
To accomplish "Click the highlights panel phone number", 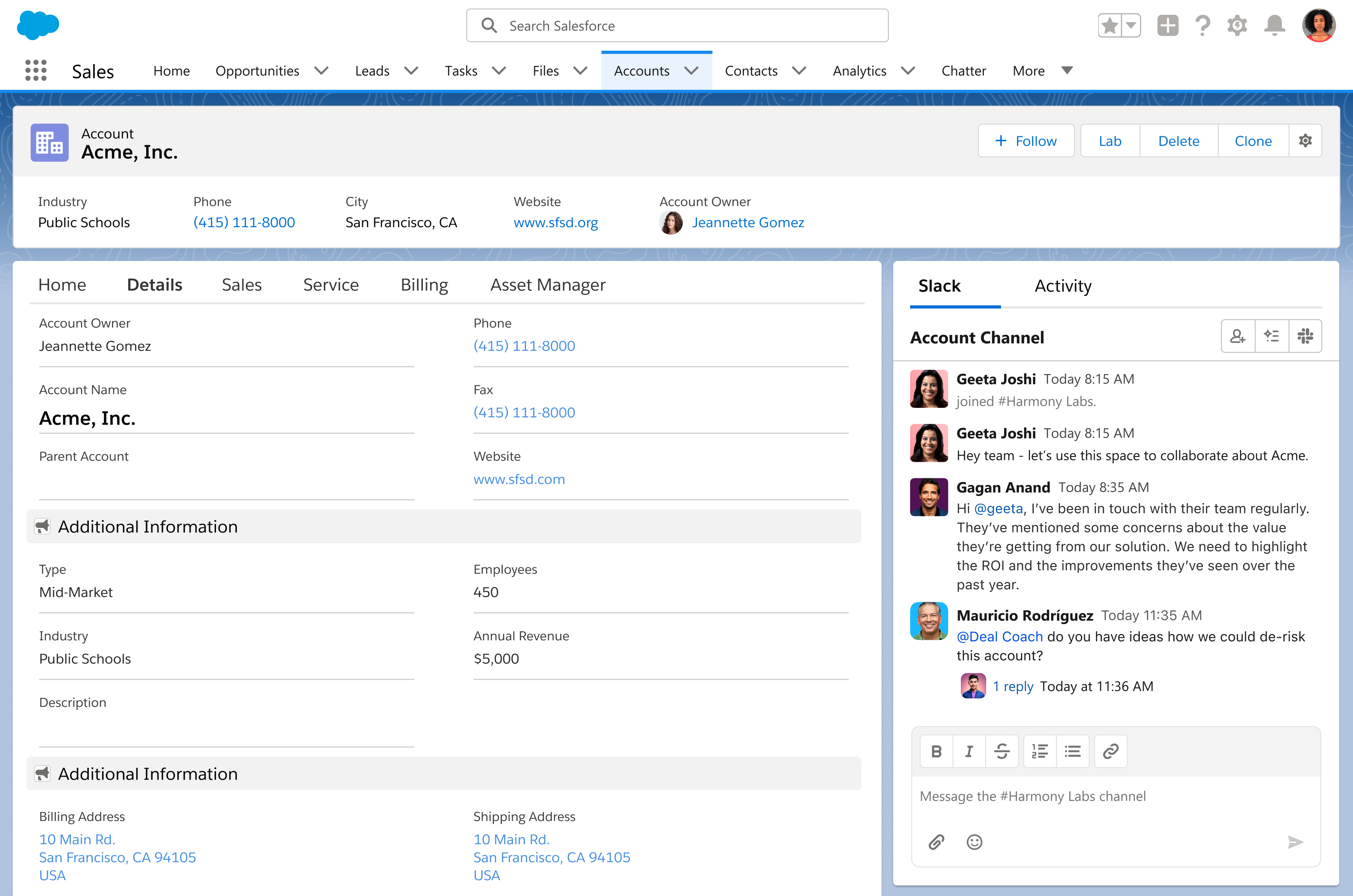I will (x=244, y=222).
